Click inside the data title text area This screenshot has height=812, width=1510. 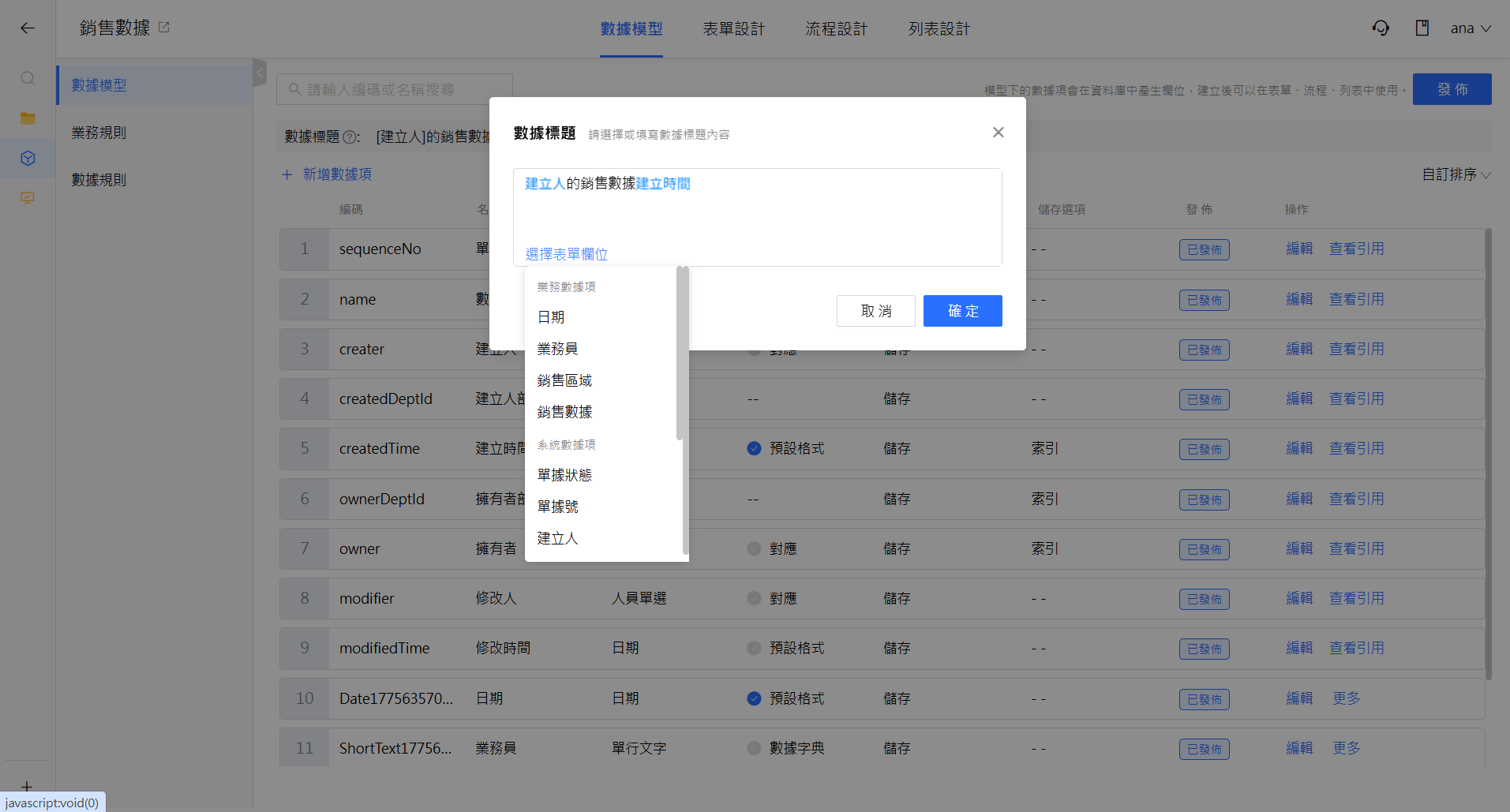coord(758,218)
